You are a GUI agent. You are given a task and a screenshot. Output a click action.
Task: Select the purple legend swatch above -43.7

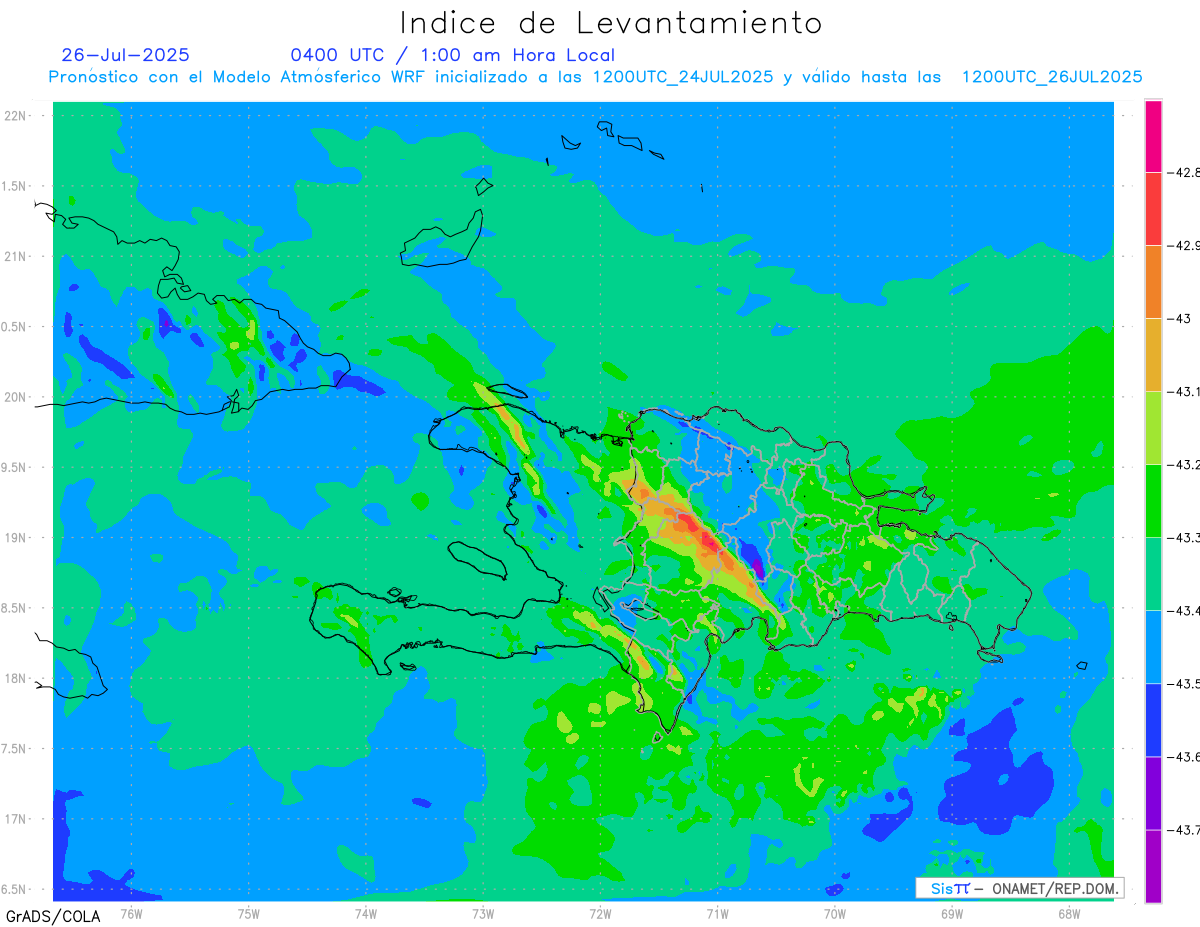pyautogui.click(x=1153, y=793)
